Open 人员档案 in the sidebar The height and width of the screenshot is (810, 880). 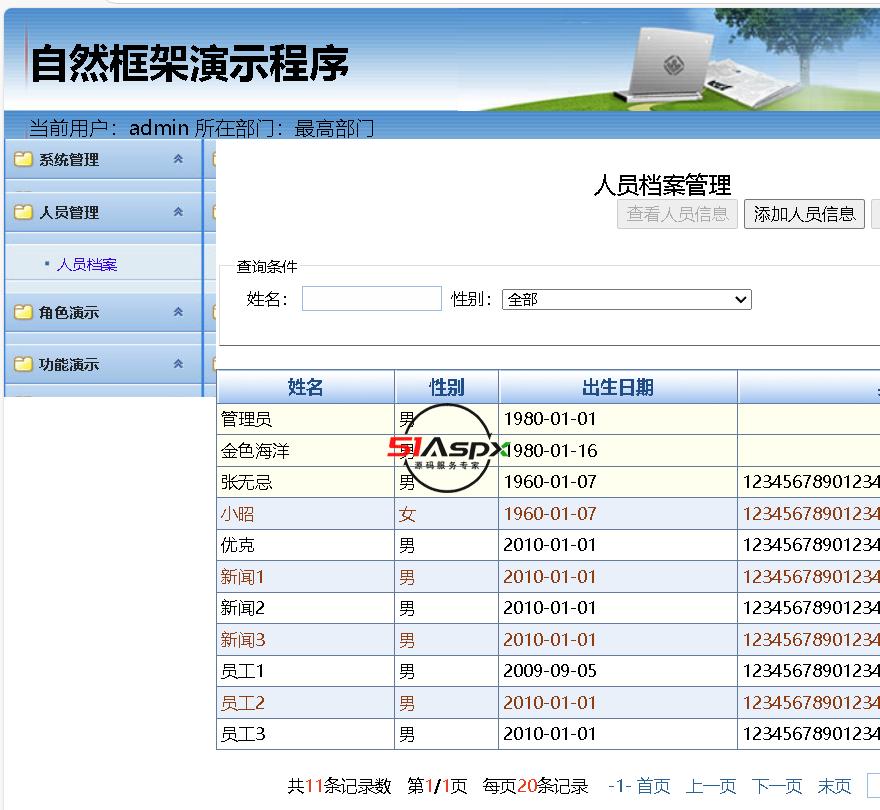(x=87, y=265)
